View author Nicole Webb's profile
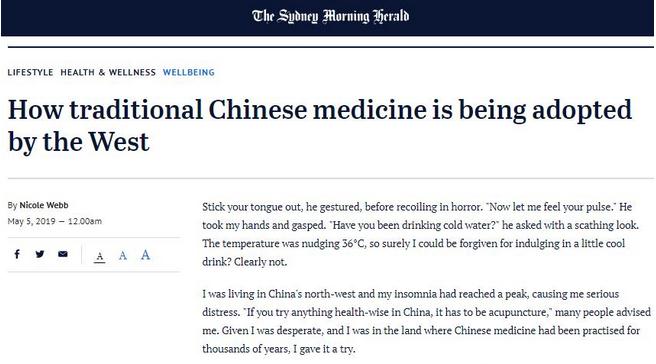 [x=44, y=205]
